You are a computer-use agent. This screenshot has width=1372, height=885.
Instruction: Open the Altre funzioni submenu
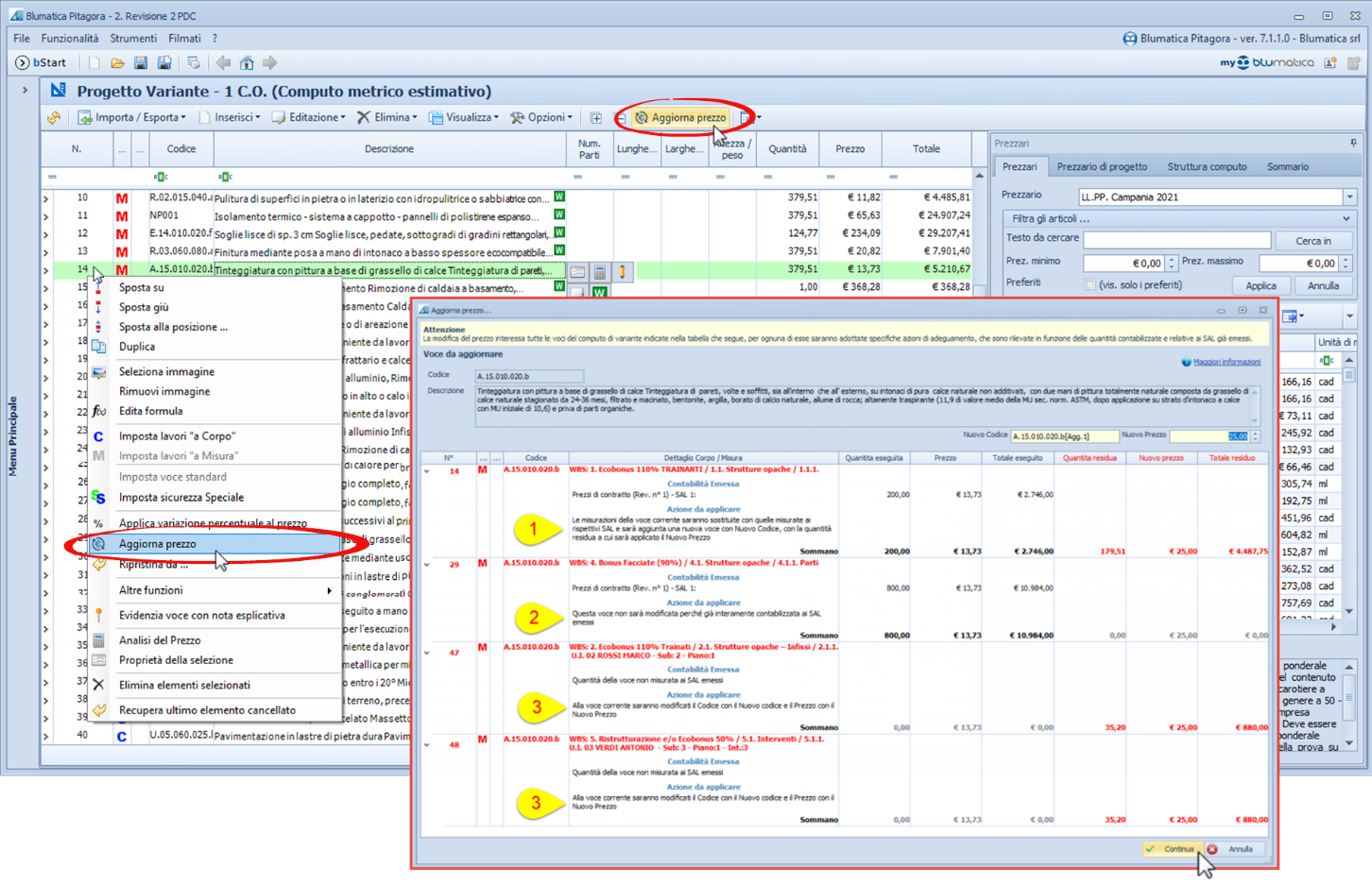(215, 590)
